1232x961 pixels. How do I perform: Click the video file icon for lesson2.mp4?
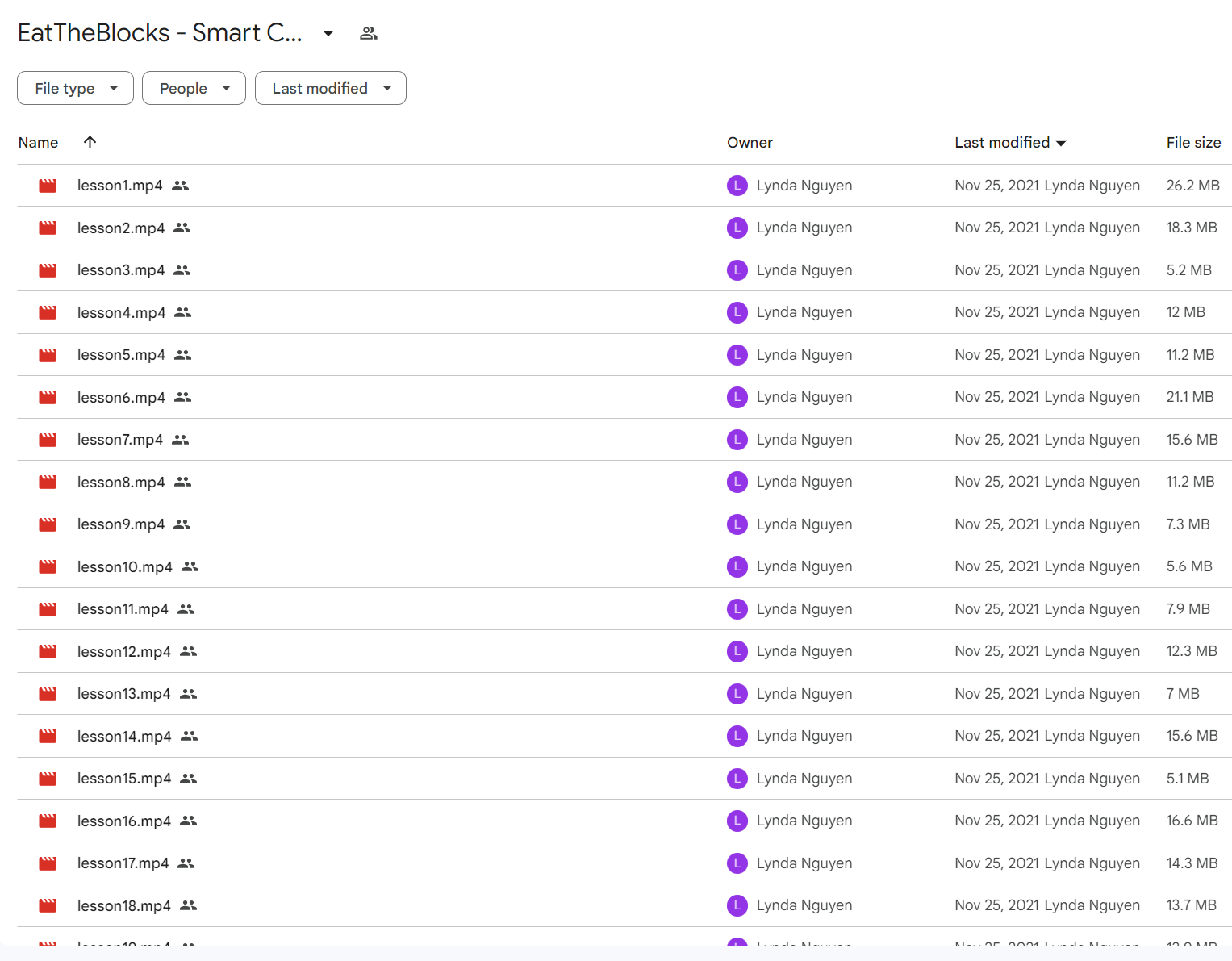pos(48,228)
